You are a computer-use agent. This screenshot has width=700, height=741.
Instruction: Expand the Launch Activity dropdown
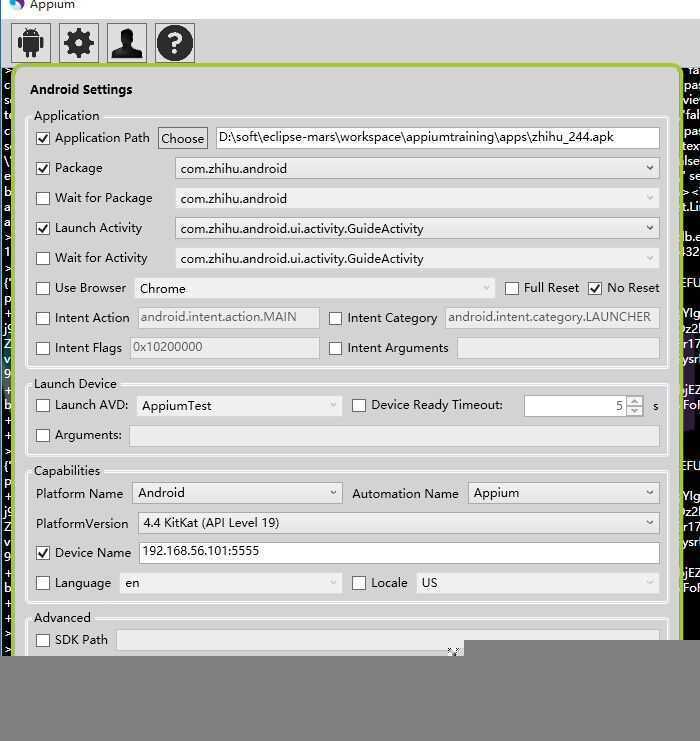click(x=417, y=228)
